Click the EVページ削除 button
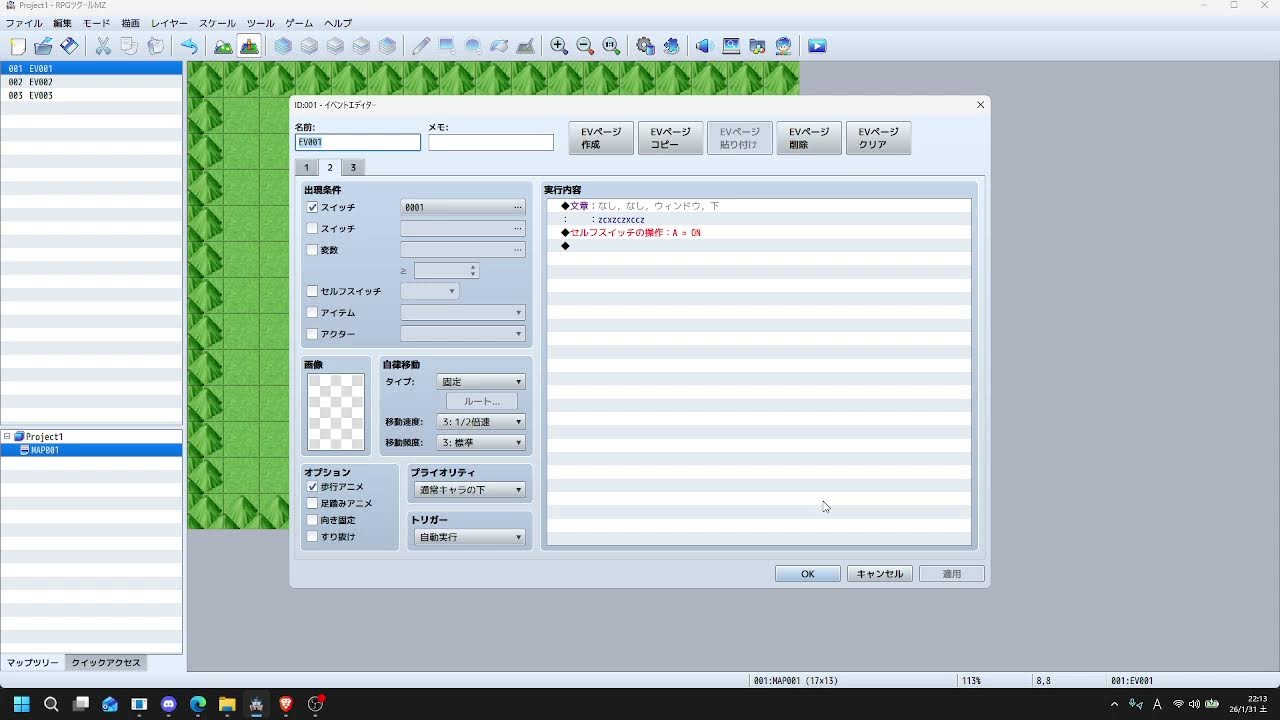 pos(809,138)
